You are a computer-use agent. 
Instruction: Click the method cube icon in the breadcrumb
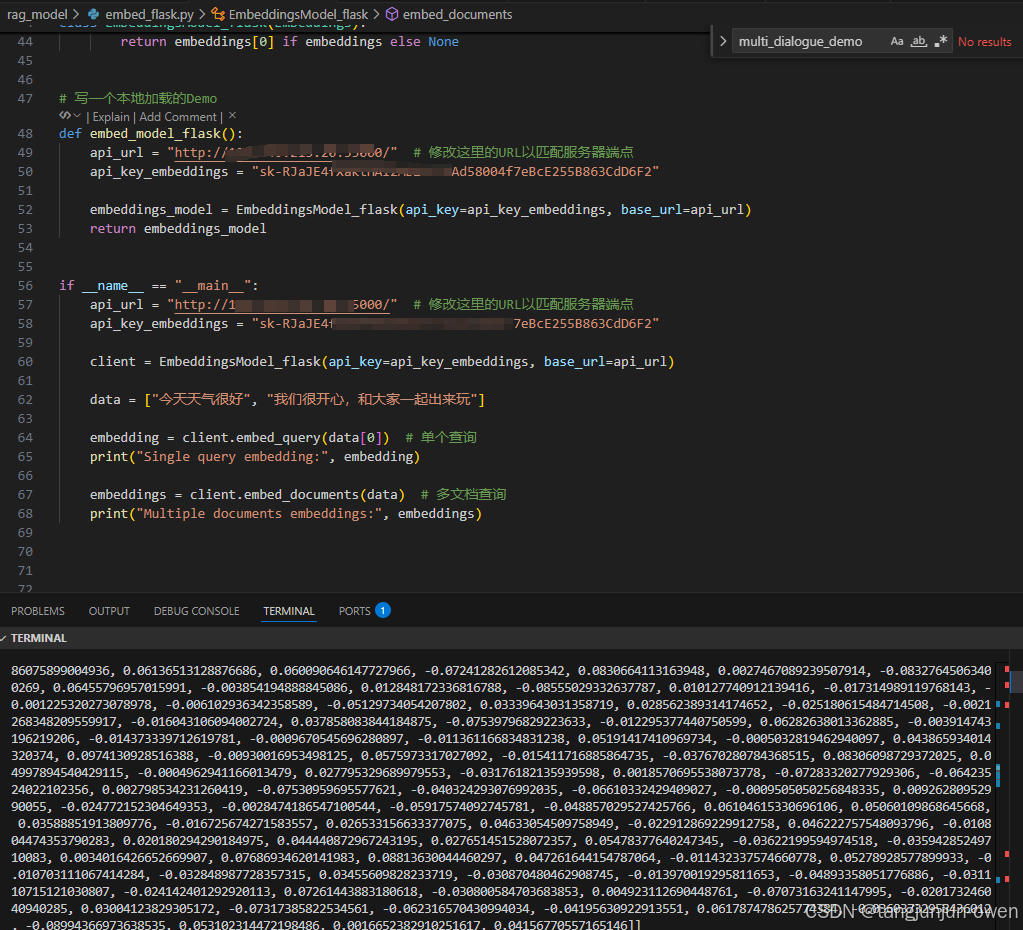click(392, 14)
